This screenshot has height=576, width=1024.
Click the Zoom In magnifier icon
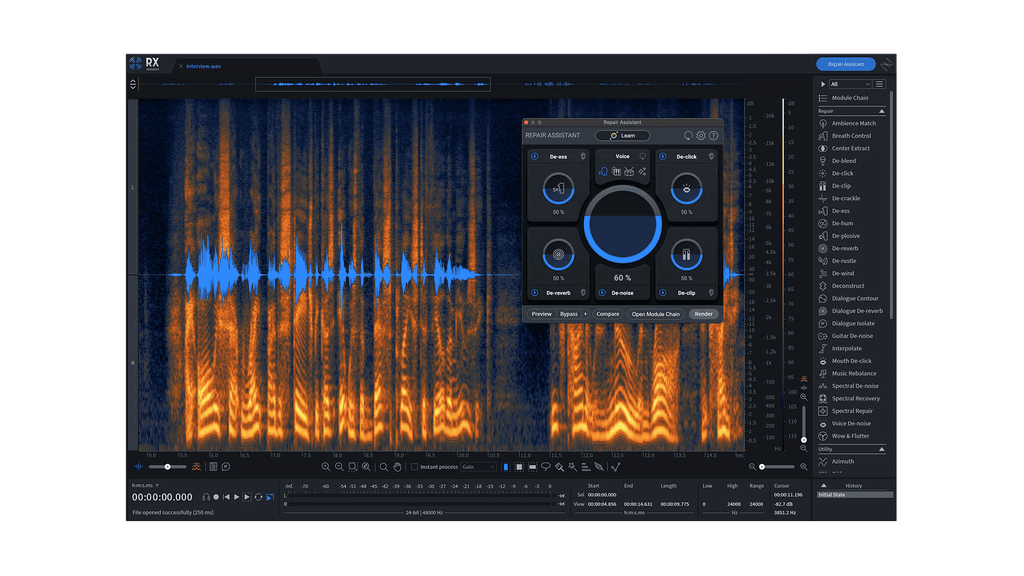pyautogui.click(x=327, y=466)
